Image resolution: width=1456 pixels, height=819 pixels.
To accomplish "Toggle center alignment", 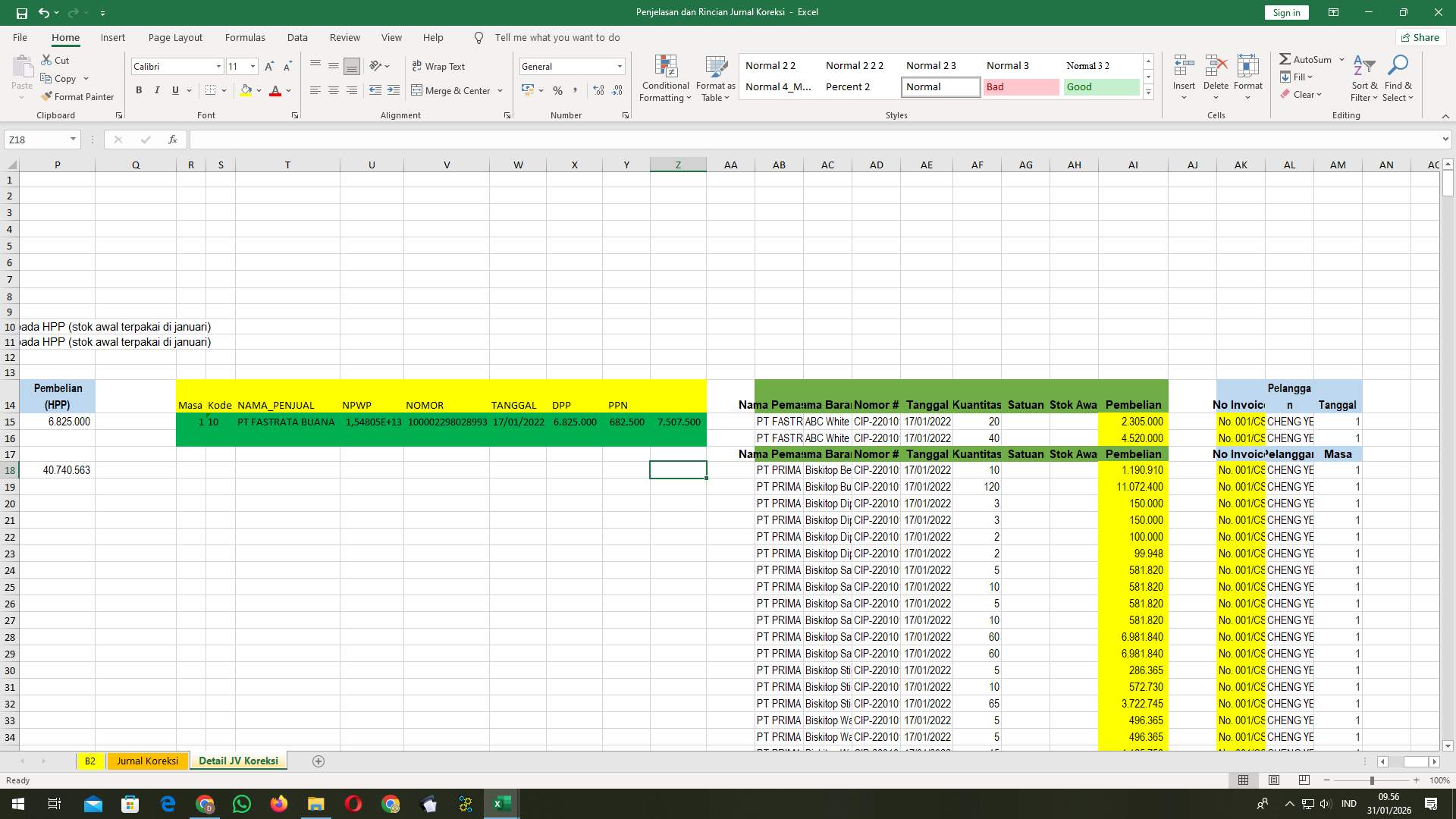I will [x=334, y=90].
